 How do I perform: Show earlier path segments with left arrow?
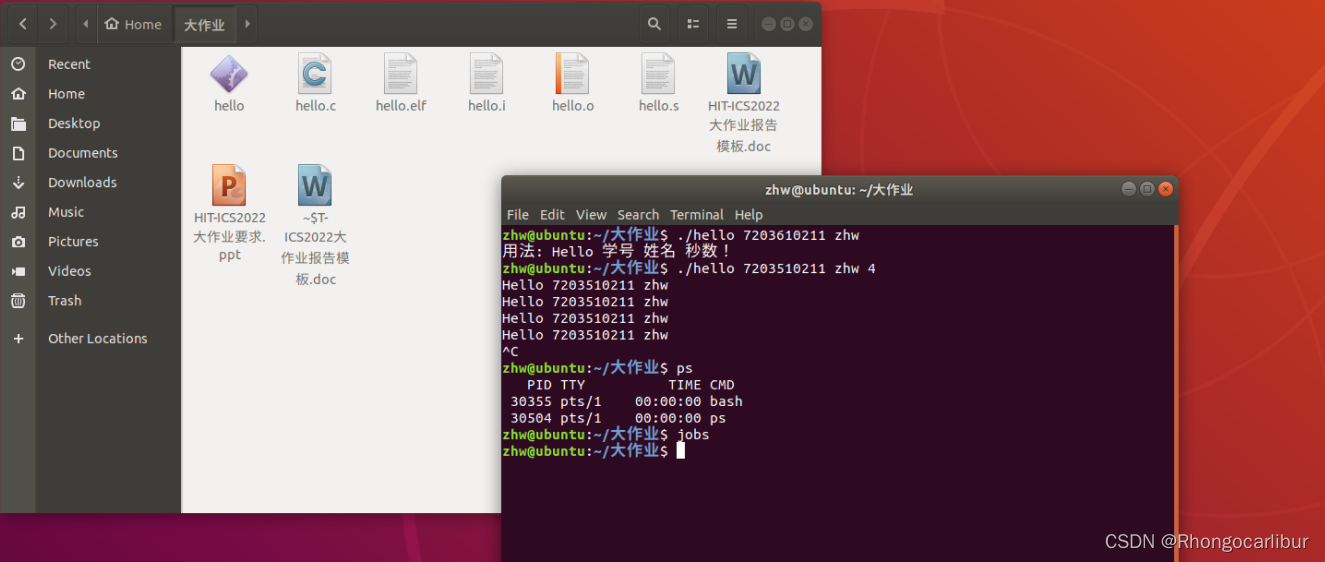click(85, 24)
